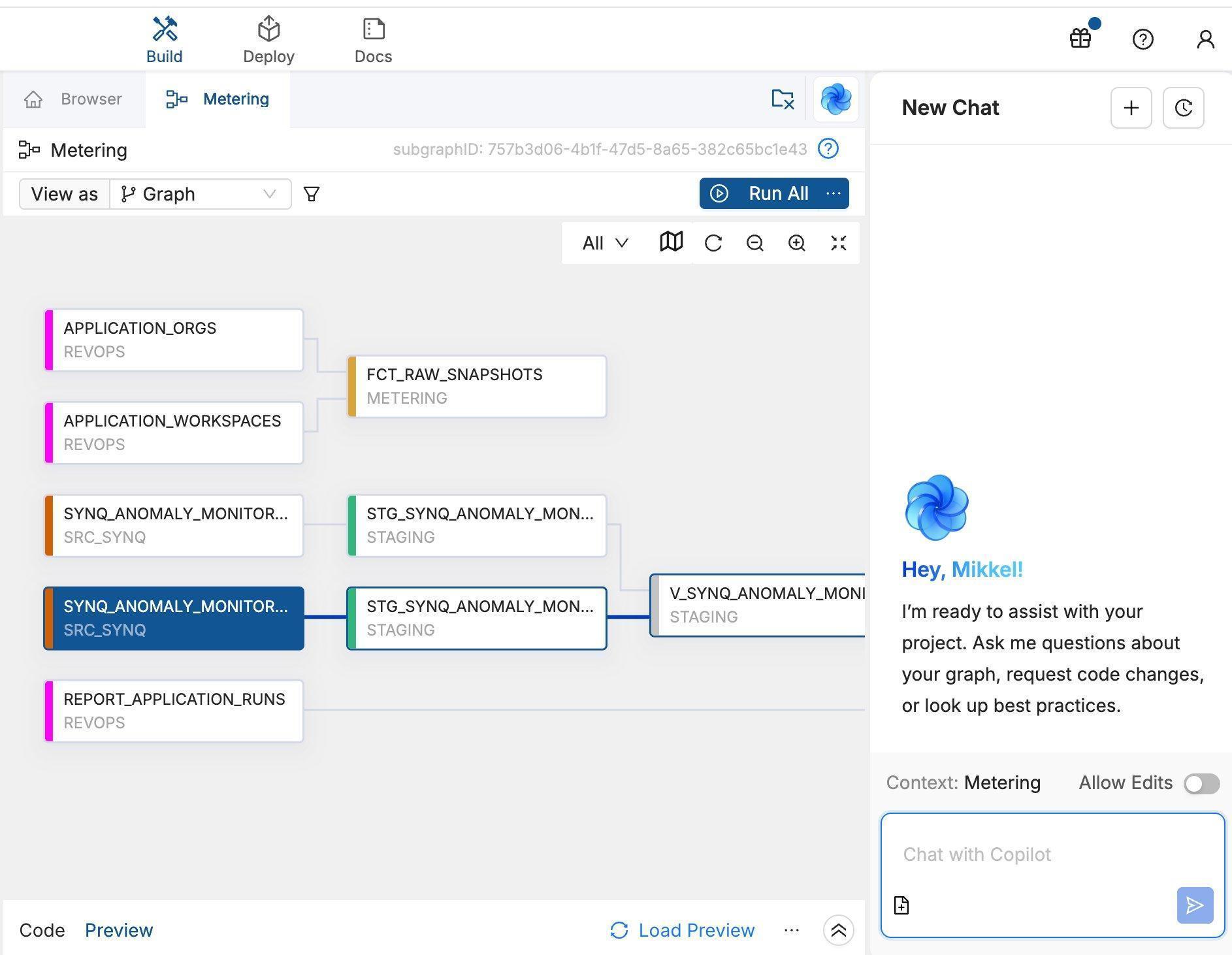The width and height of the screenshot is (1232, 955).
Task: Click the add file attachment icon
Action: (x=901, y=905)
